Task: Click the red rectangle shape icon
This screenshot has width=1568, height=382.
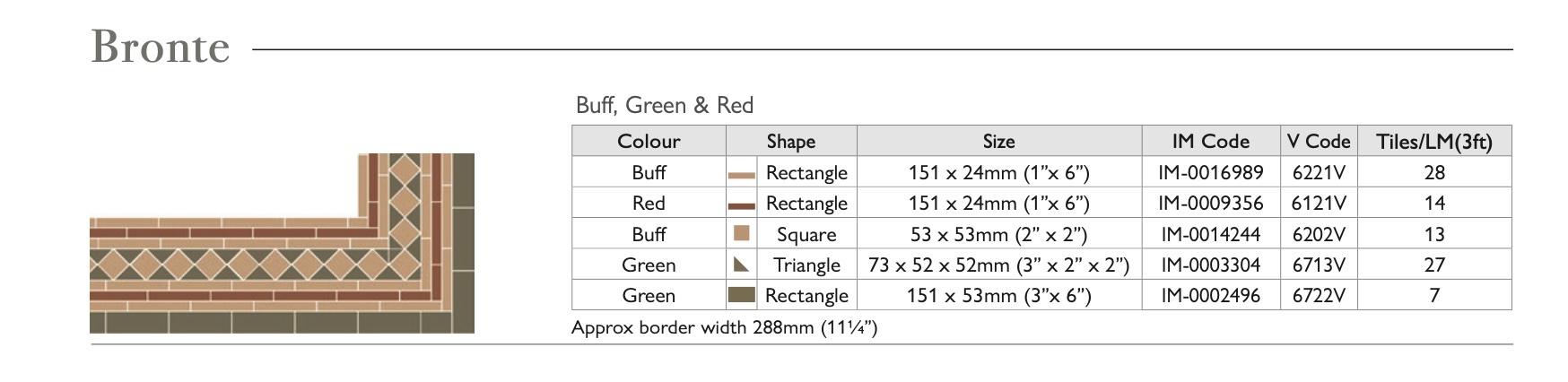Action: [741, 205]
